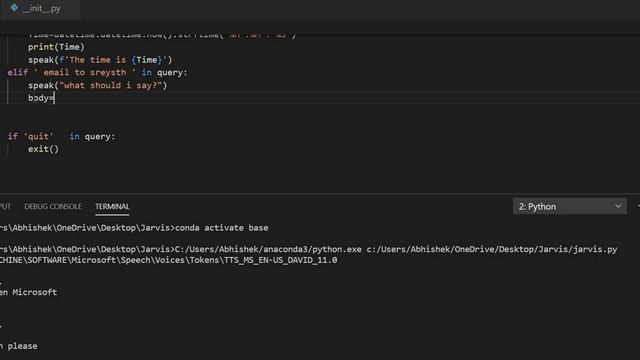The height and width of the screenshot is (360, 640).
Task: Click the speak 'The time is' line
Action: pyautogui.click(x=100, y=60)
